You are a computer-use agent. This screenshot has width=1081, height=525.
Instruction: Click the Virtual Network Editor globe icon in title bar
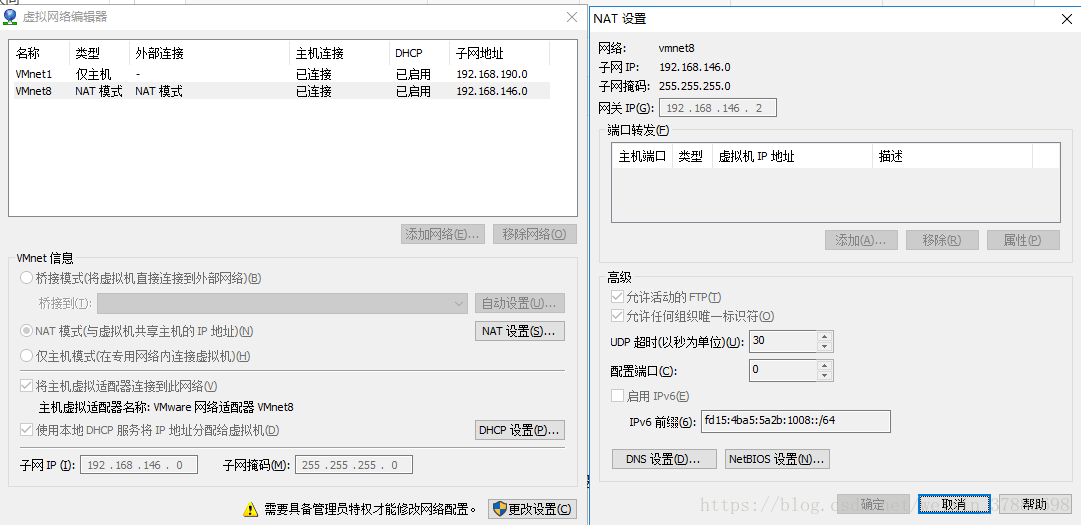pyautogui.click(x=10, y=17)
